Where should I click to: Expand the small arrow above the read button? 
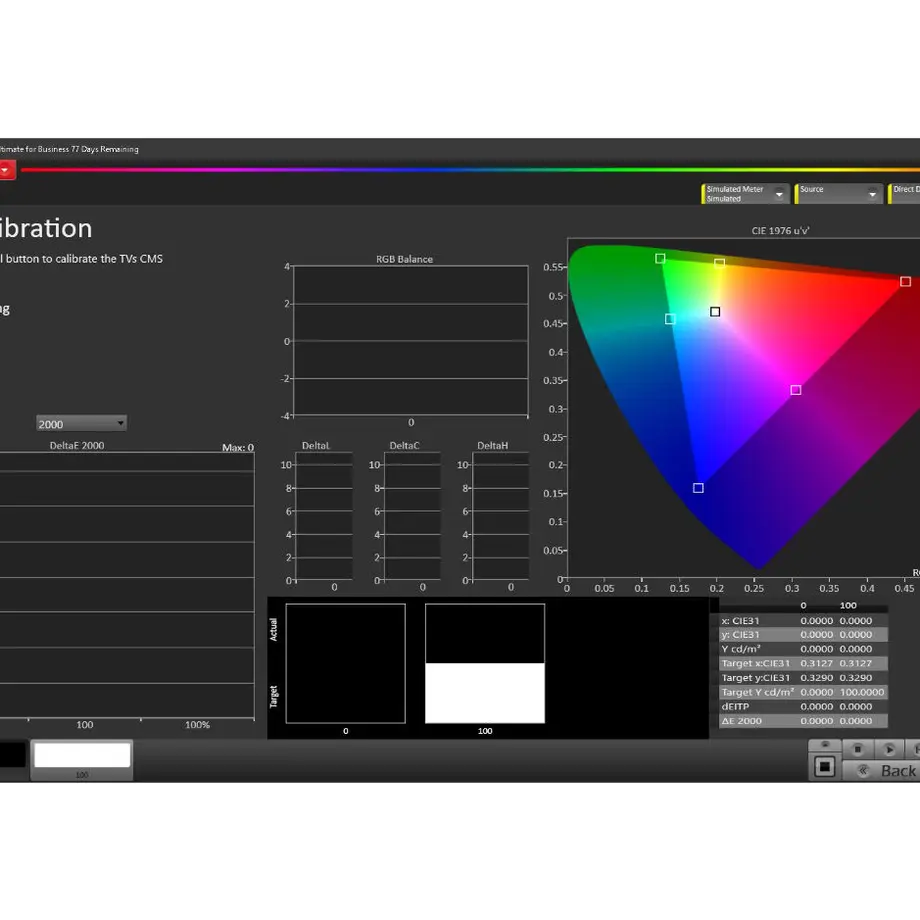[825, 745]
